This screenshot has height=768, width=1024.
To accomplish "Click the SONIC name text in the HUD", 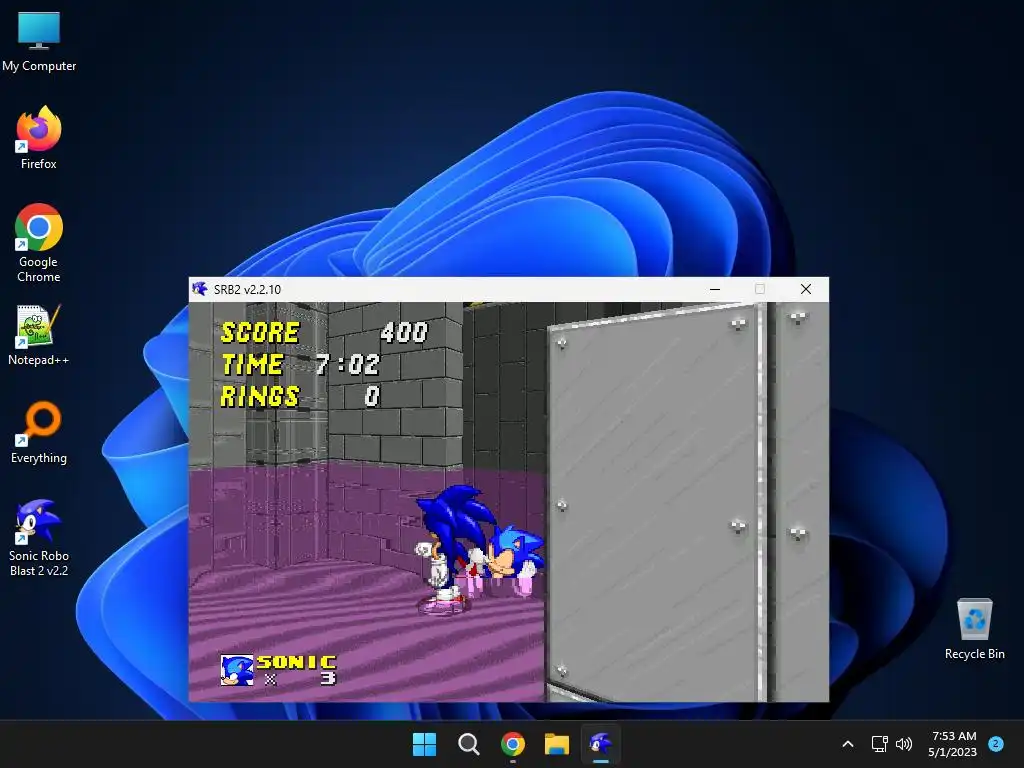I will point(296,662).
